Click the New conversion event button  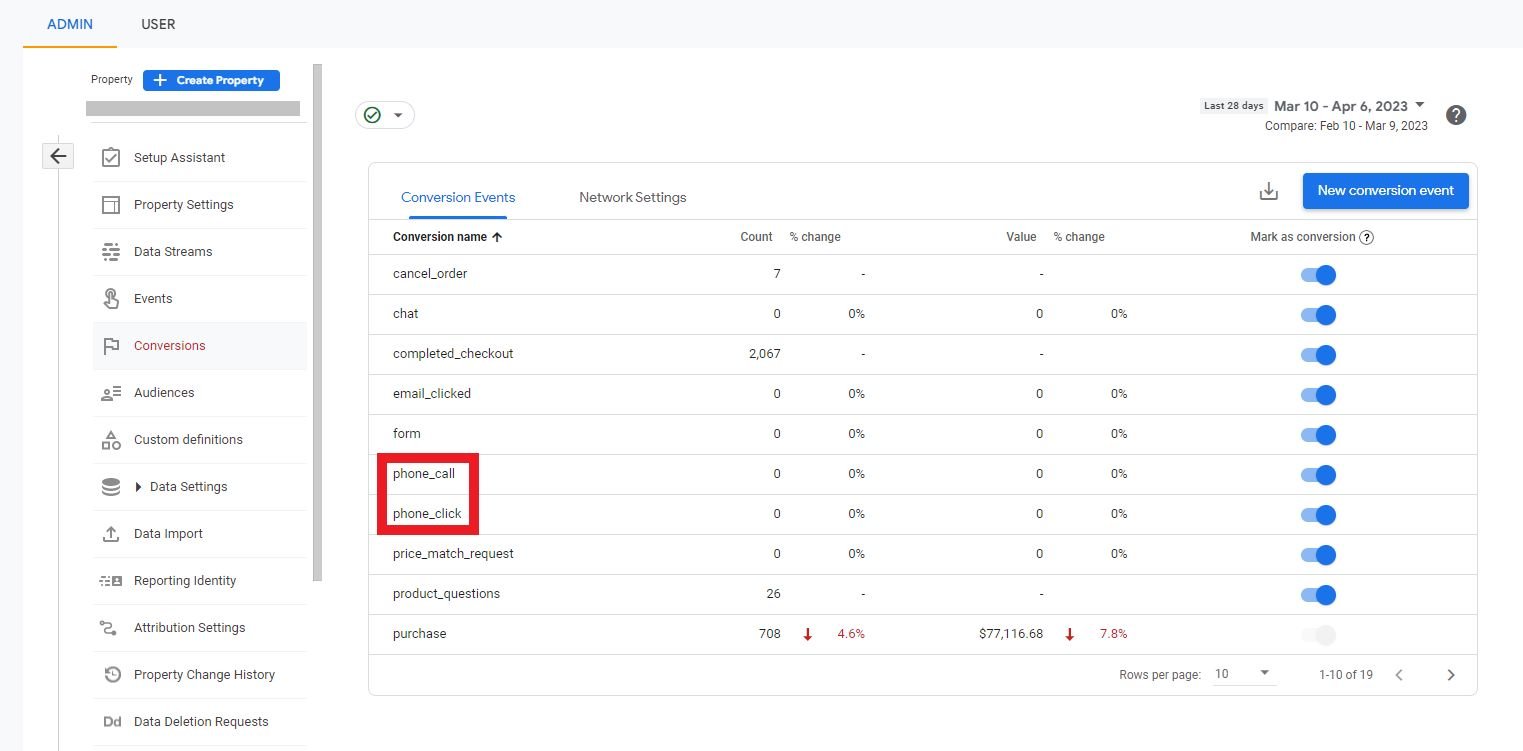pos(1385,191)
